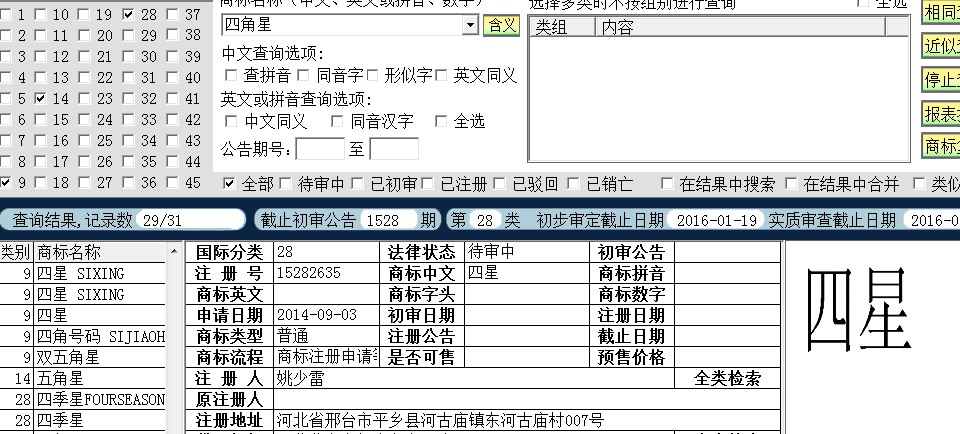The height and width of the screenshot is (434, 960).
Task: Click registration number 15282635
Action: point(309,272)
